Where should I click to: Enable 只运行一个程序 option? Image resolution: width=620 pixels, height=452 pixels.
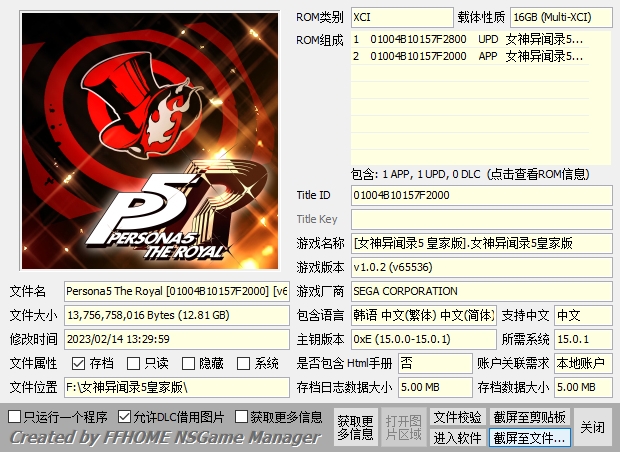click(15, 416)
